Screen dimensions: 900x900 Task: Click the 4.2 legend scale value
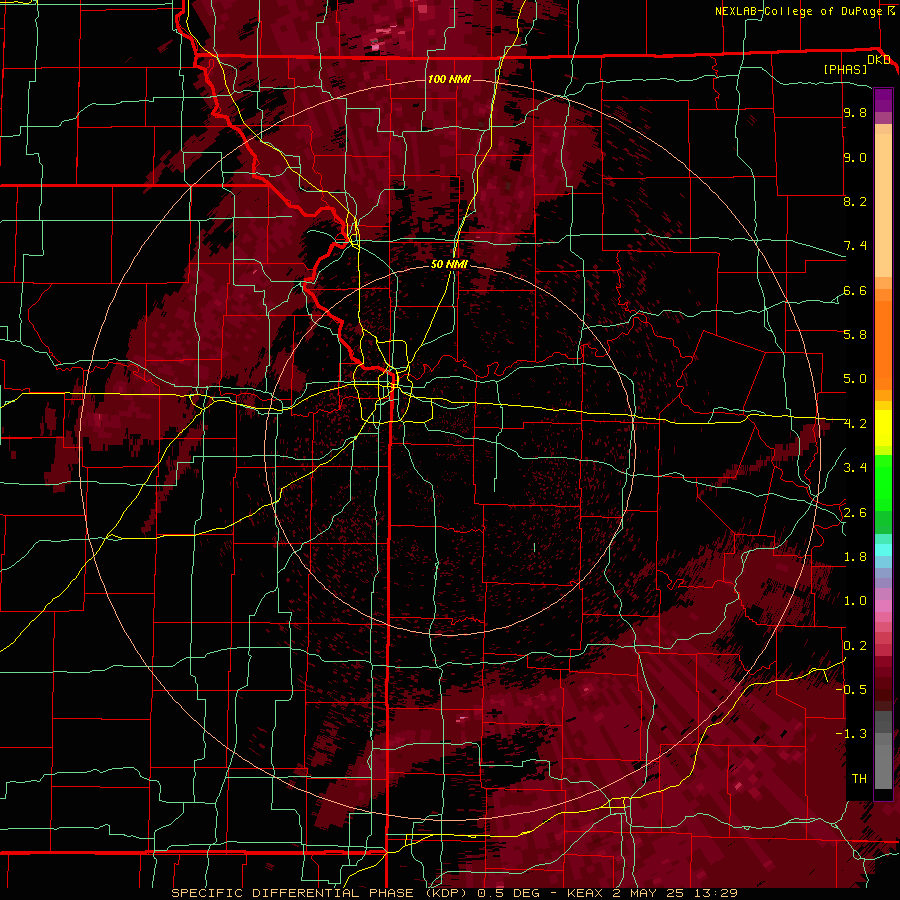[x=855, y=424]
